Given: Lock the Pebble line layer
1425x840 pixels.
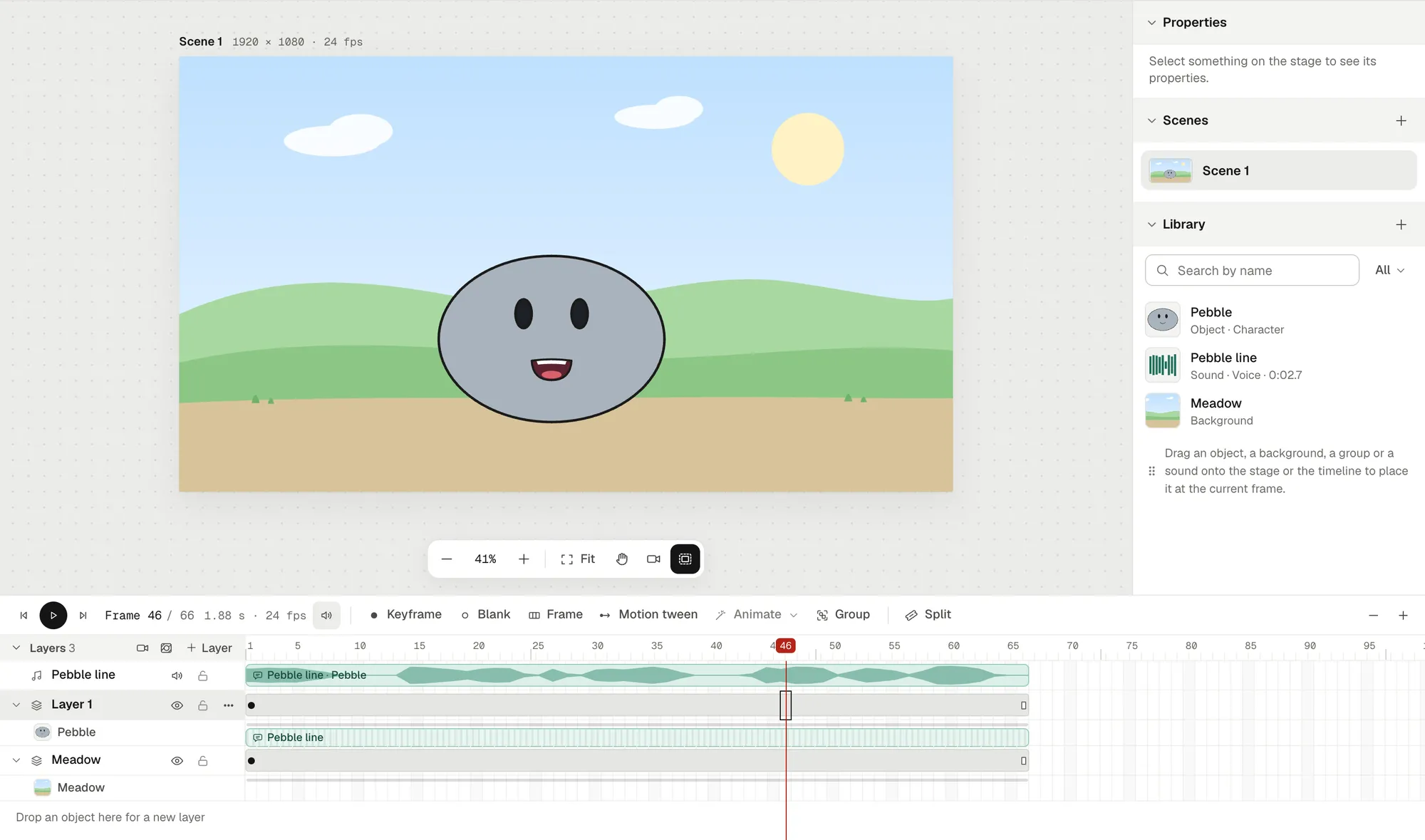Looking at the screenshot, I should pyautogui.click(x=203, y=675).
